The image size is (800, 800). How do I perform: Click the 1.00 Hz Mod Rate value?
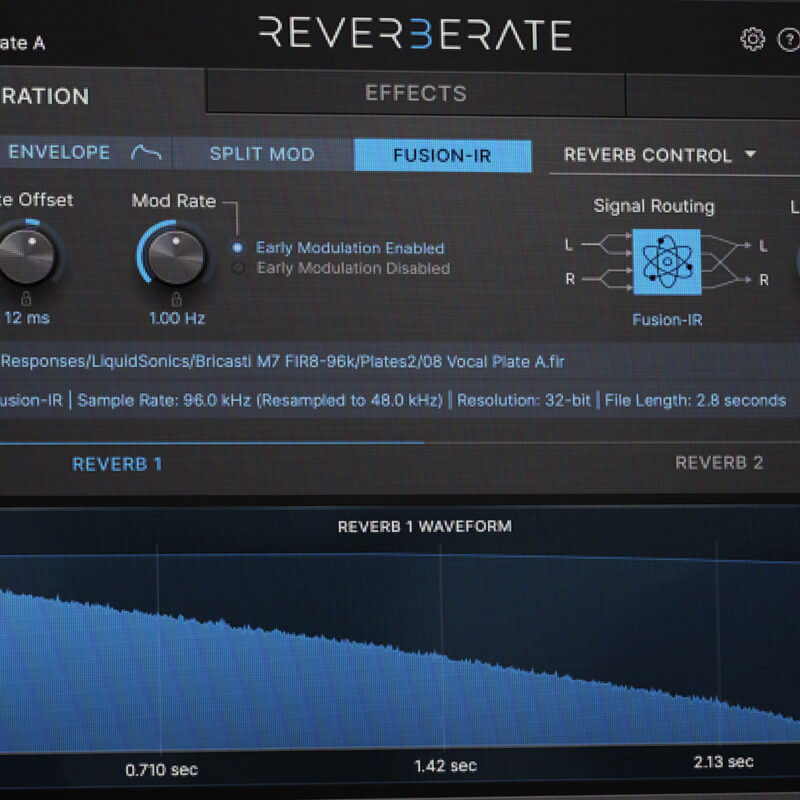click(x=177, y=319)
